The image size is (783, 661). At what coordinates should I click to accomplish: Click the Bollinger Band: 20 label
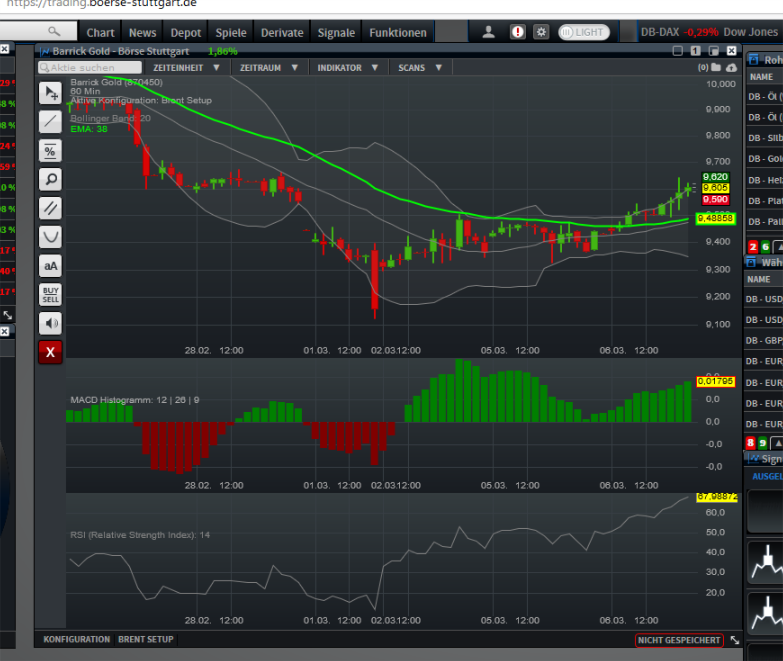point(110,118)
